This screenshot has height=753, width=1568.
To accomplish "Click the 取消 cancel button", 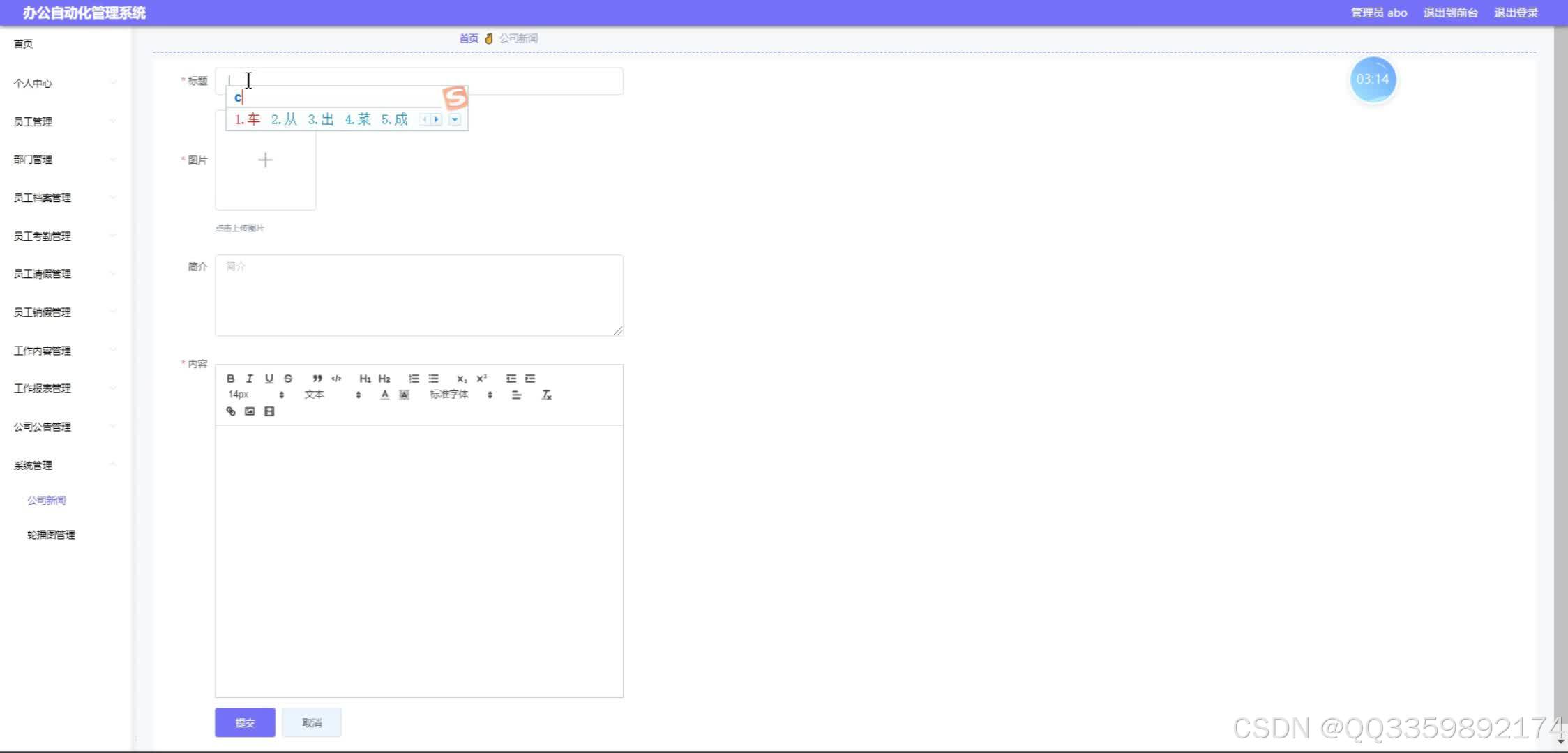I will pos(312,722).
